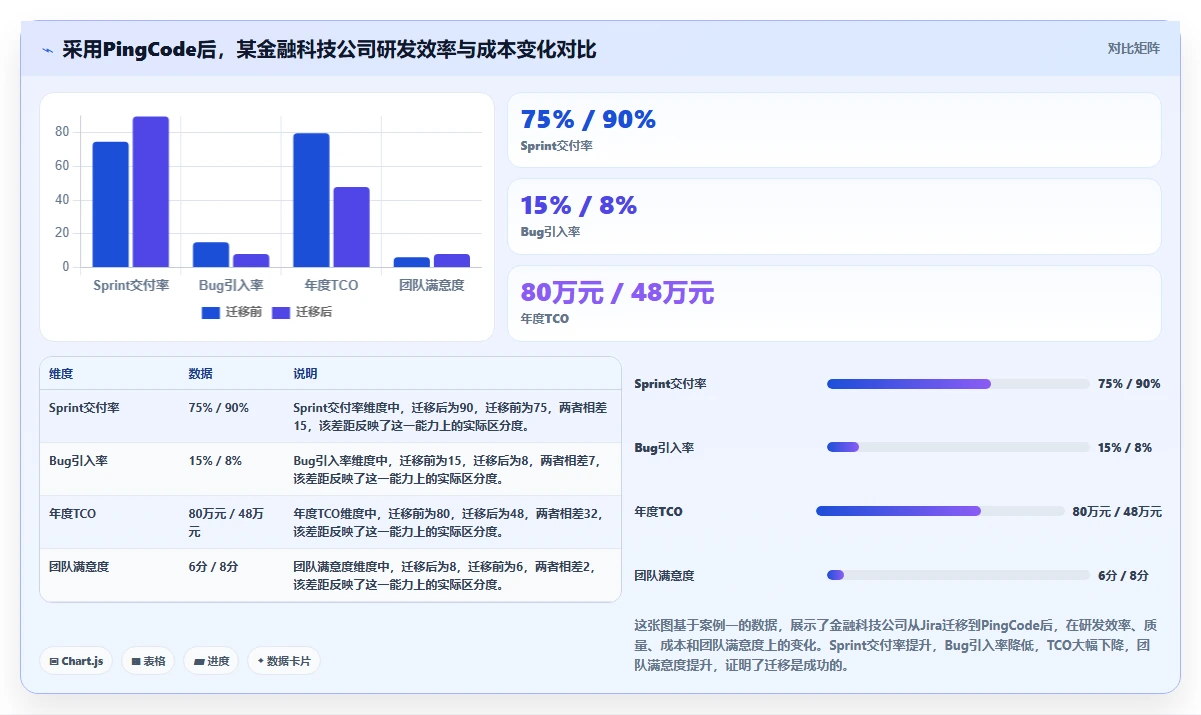The image size is (1201, 715).
Task: Click the 对比矩阵 label in the header
Action: click(1133, 48)
